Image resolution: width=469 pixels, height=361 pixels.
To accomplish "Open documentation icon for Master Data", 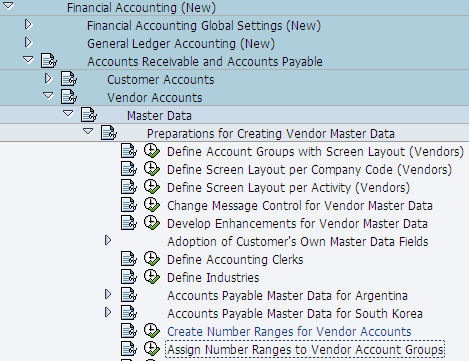I will [x=89, y=115].
